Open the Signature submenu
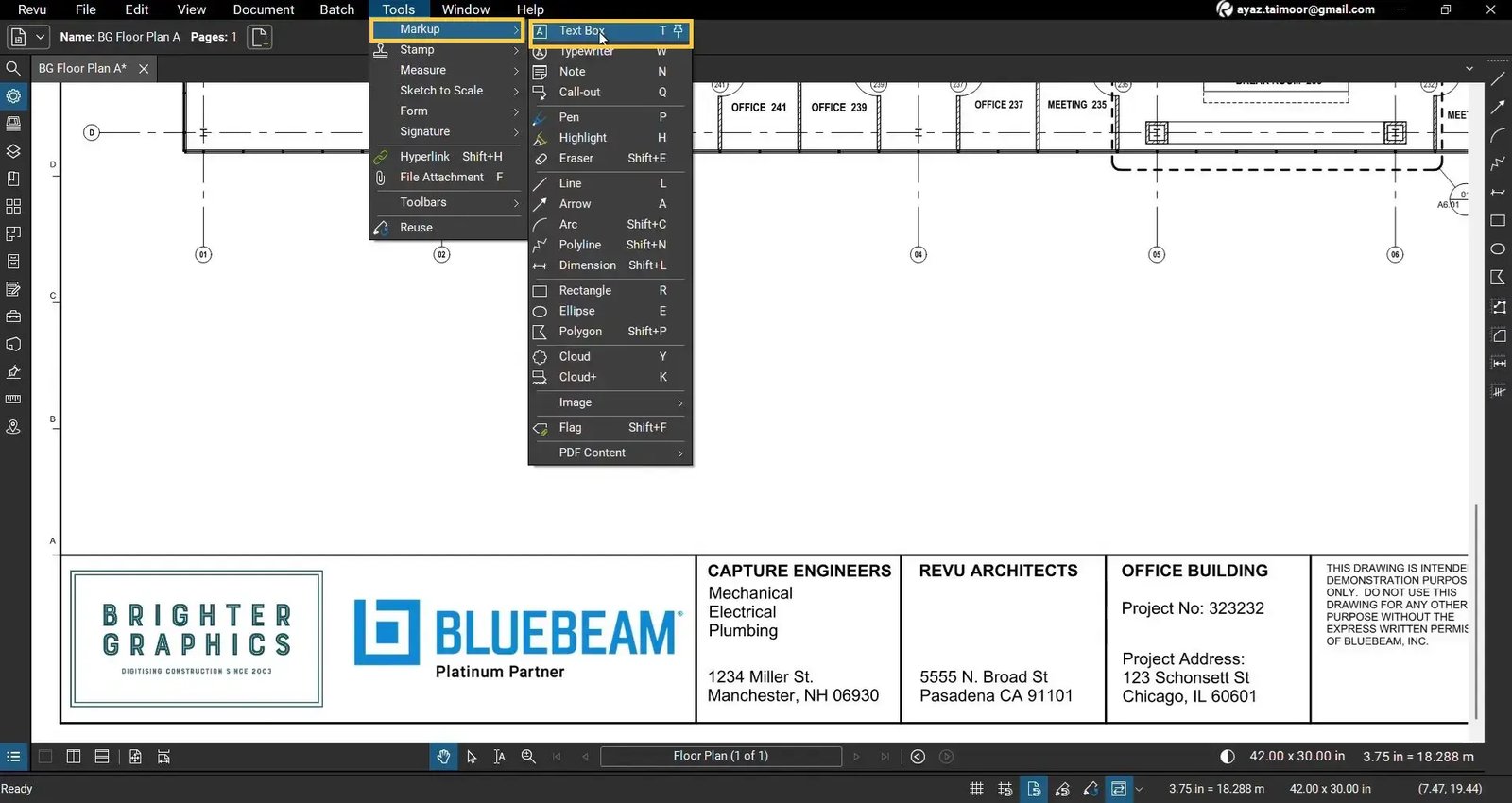Viewport: 1512px width, 803px height. click(448, 132)
